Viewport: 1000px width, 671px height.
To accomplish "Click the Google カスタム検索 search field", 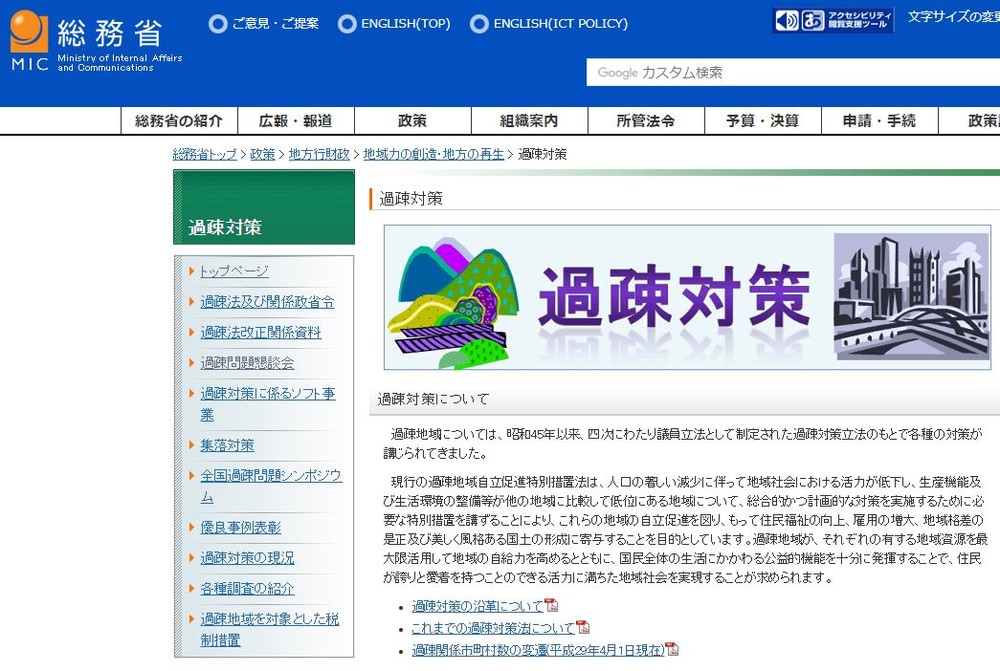I will tap(790, 72).
